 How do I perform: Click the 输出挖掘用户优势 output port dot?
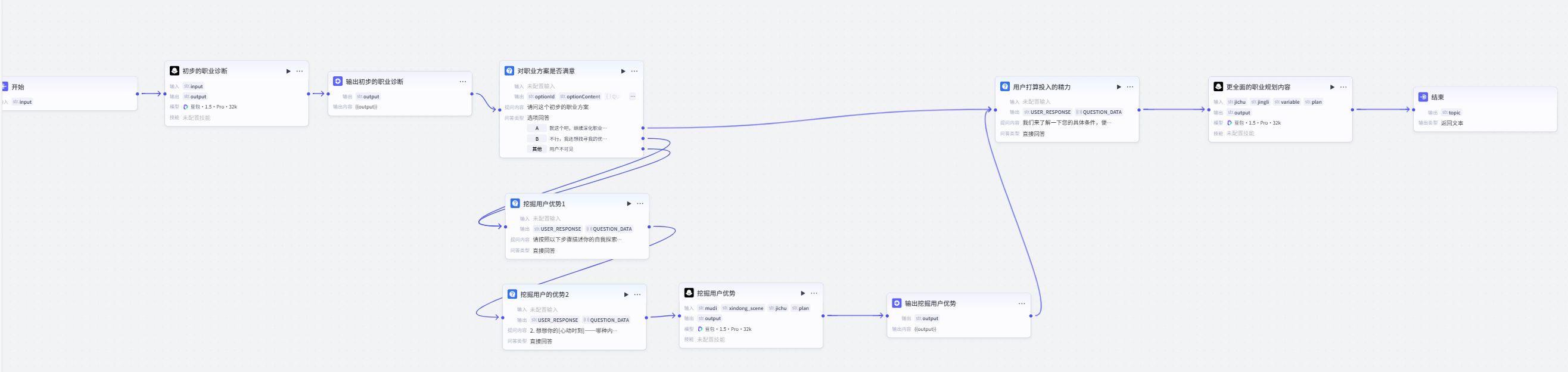tap(1031, 316)
